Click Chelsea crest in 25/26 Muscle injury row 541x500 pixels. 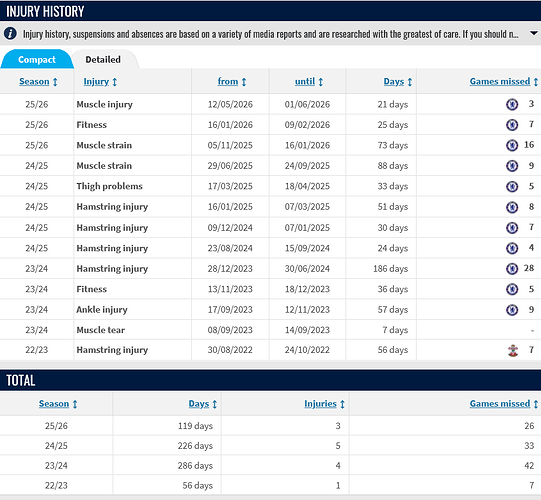coord(512,104)
